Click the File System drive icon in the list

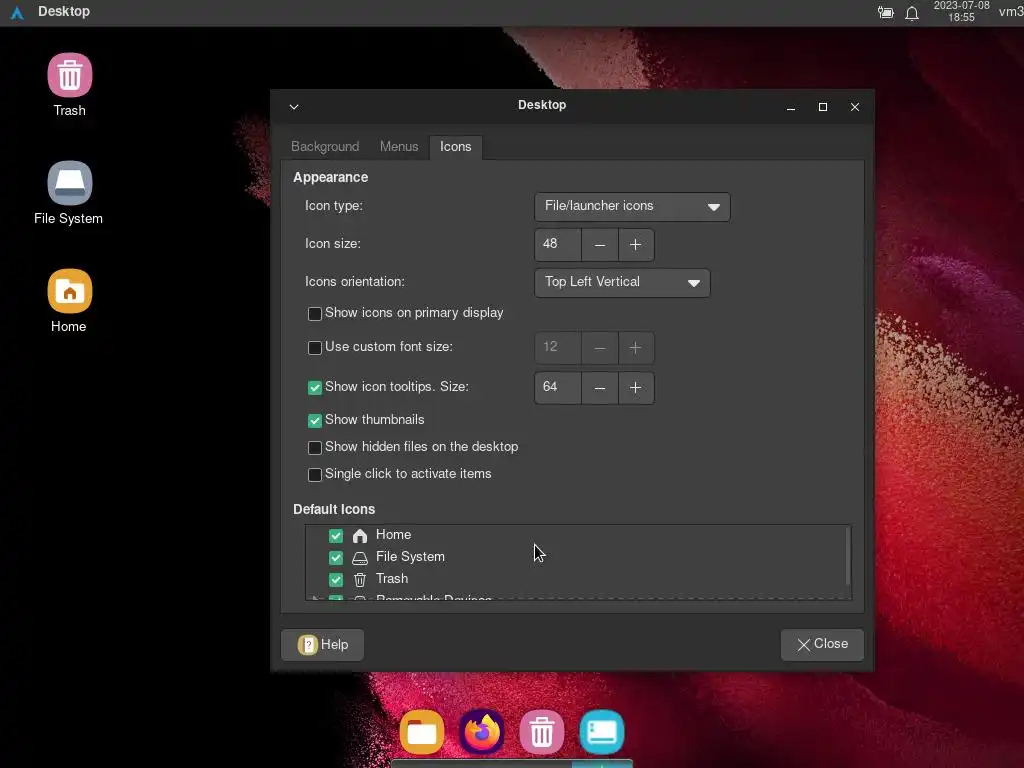click(360, 558)
